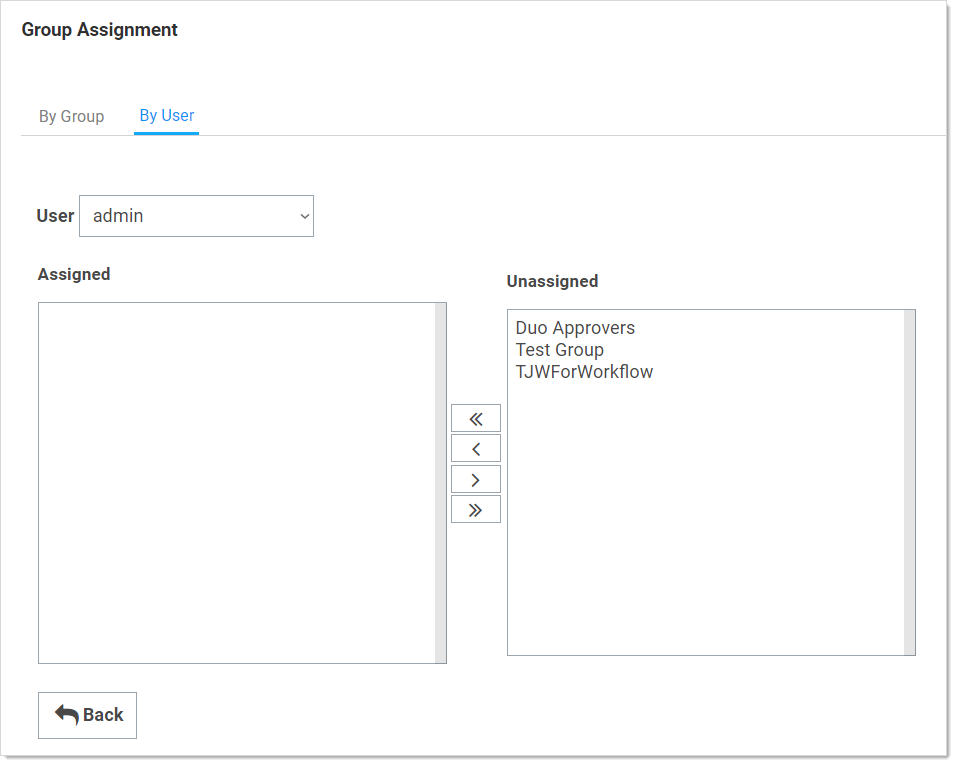Viewport: 955px width, 764px height.
Task: Click the single-right arrow unassign button
Action: click(476, 480)
